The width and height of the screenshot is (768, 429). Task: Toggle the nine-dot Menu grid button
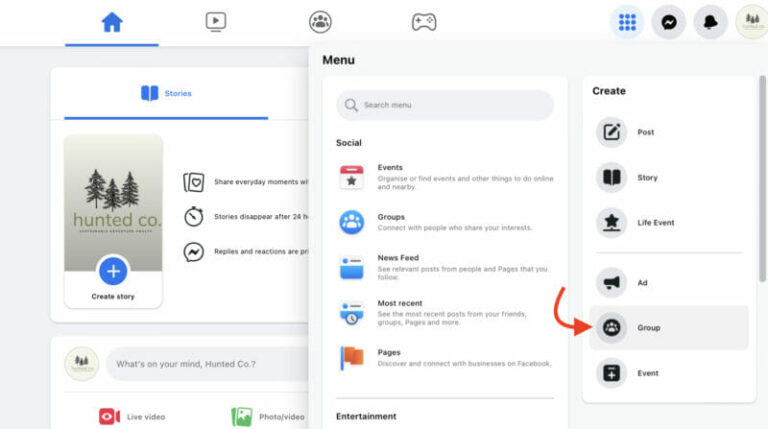click(627, 22)
